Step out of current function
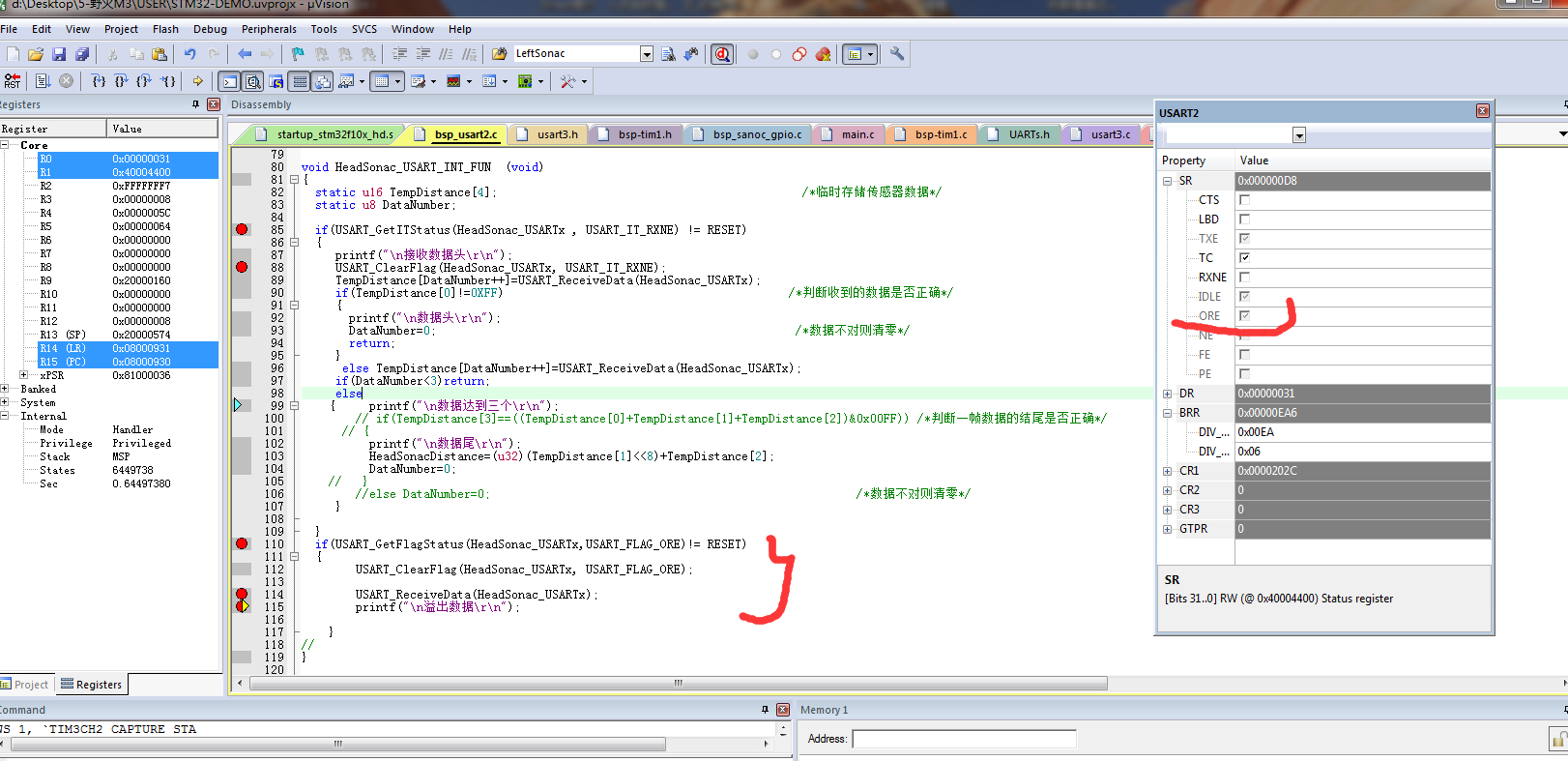The width and height of the screenshot is (1568, 761). click(144, 81)
